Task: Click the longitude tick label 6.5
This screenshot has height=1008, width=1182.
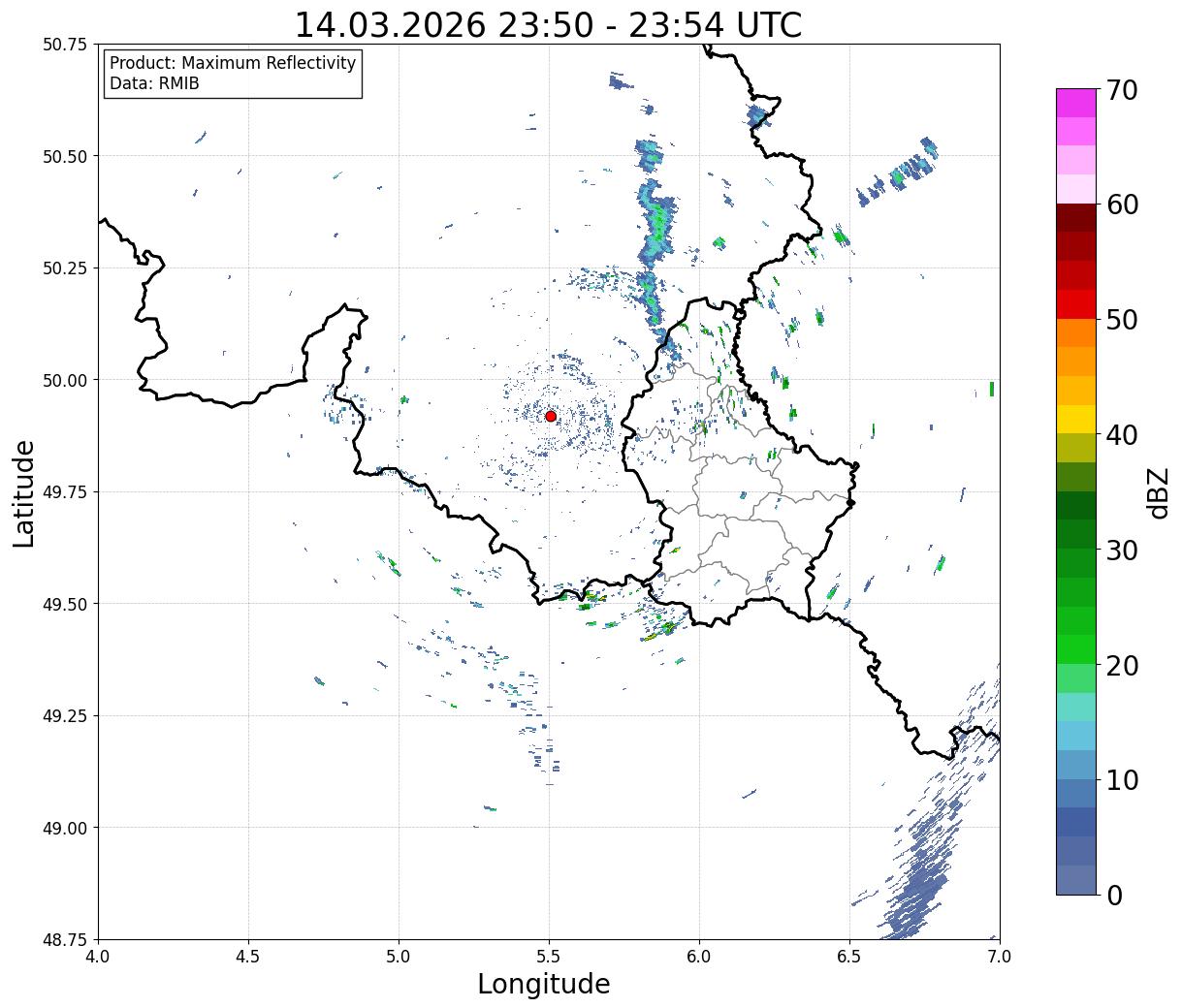Action: click(x=849, y=956)
